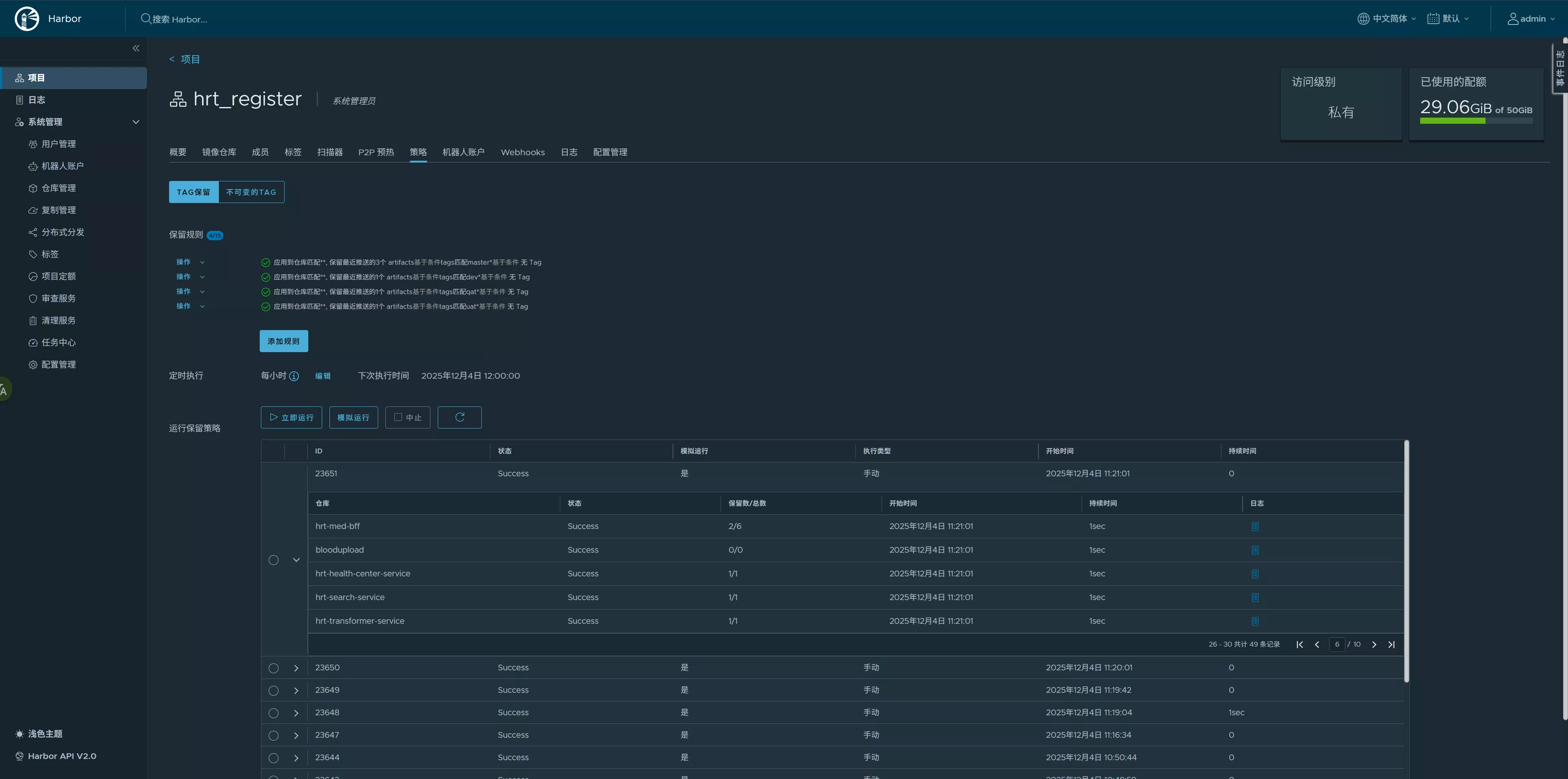Collapse the left sidebar navigation
The width and height of the screenshot is (1568, 779).
click(136, 48)
